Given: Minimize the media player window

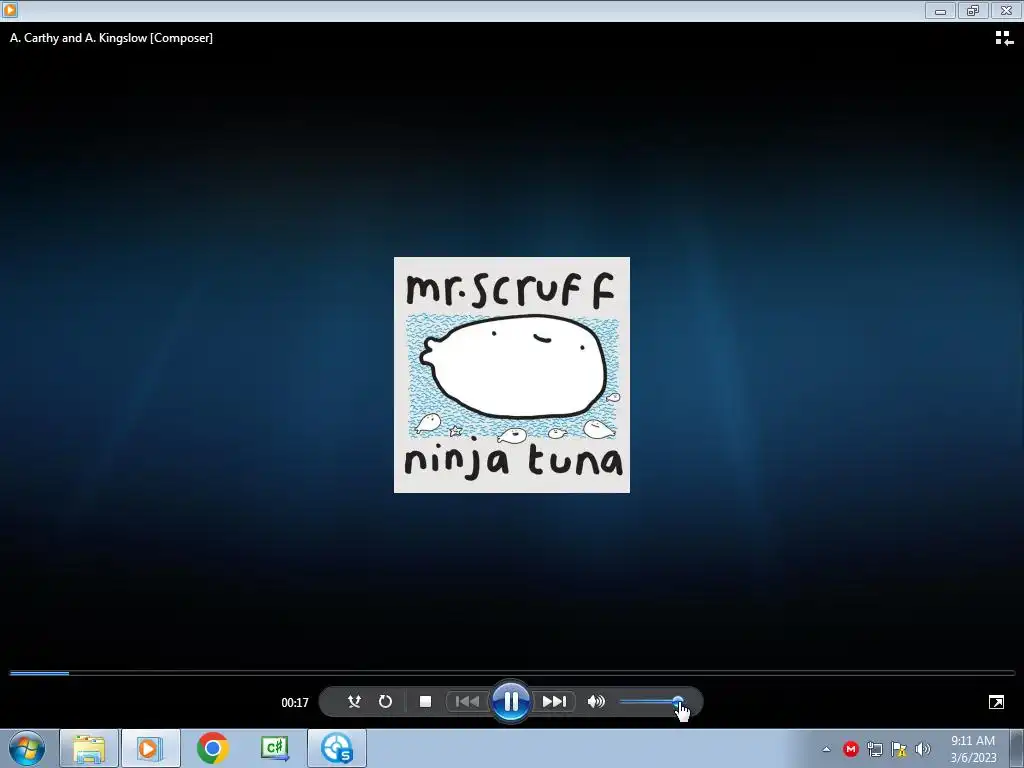Looking at the screenshot, I should pos(940,10).
